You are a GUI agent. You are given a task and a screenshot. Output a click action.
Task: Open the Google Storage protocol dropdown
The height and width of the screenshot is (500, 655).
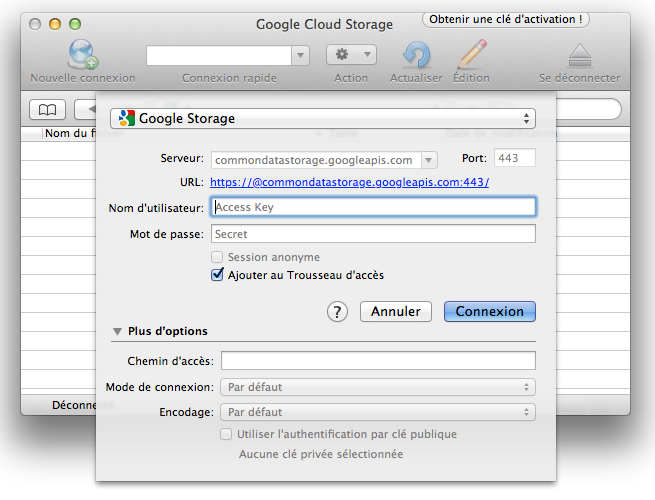(323, 119)
